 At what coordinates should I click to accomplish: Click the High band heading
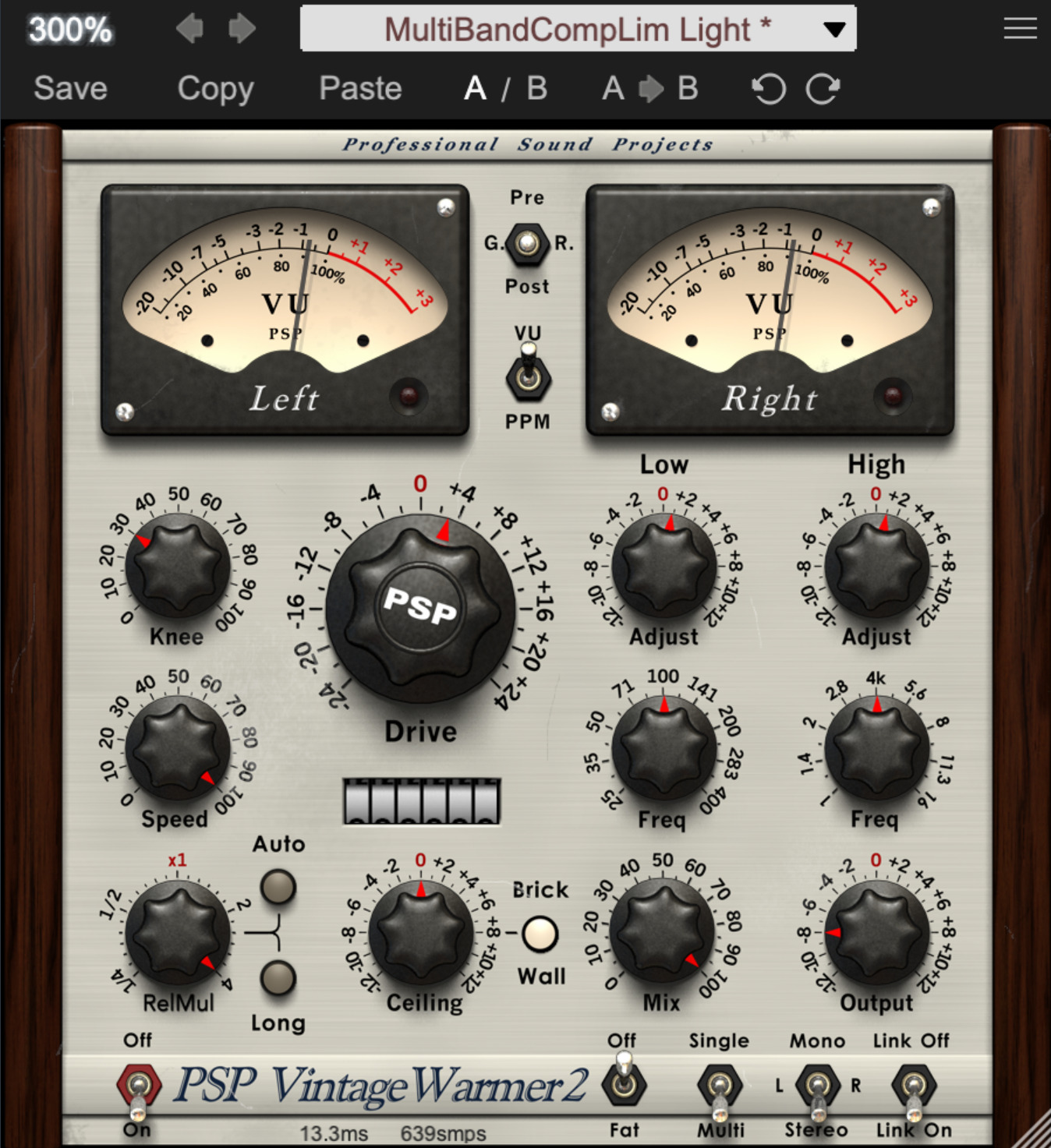[876, 464]
